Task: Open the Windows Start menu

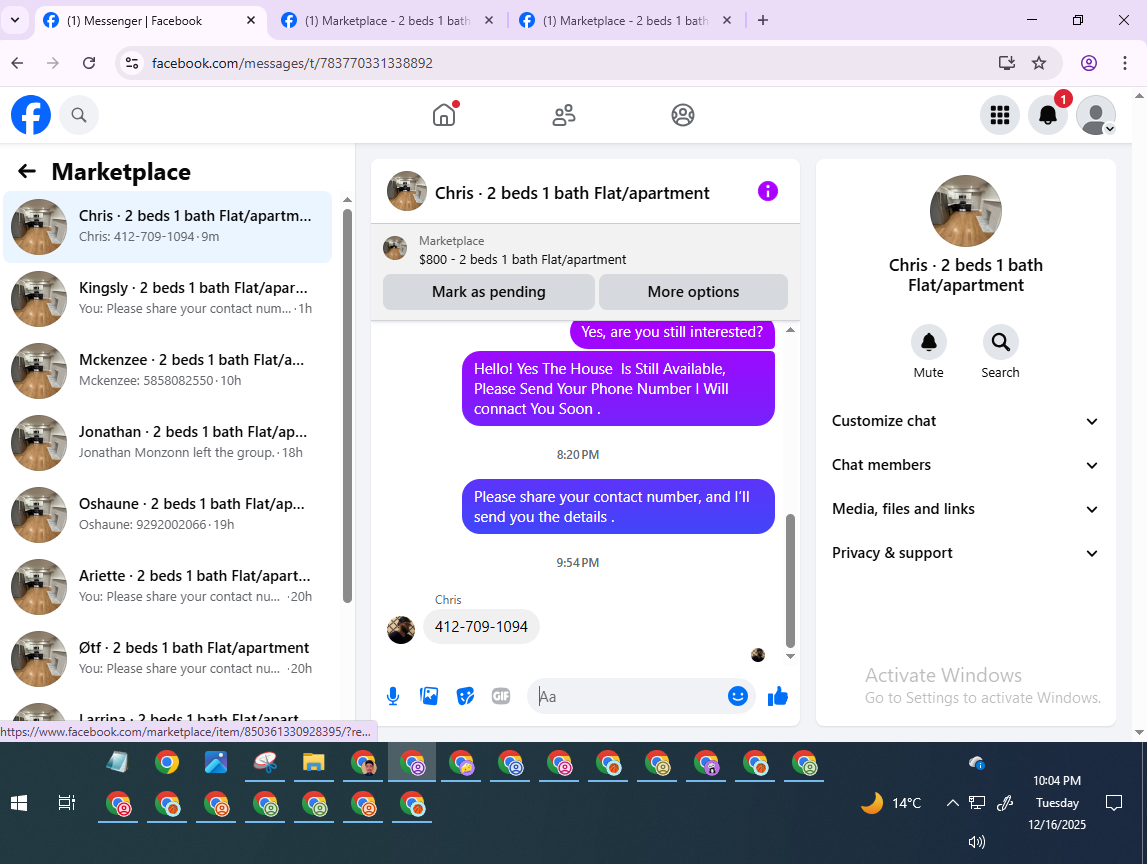Action: click(19, 803)
